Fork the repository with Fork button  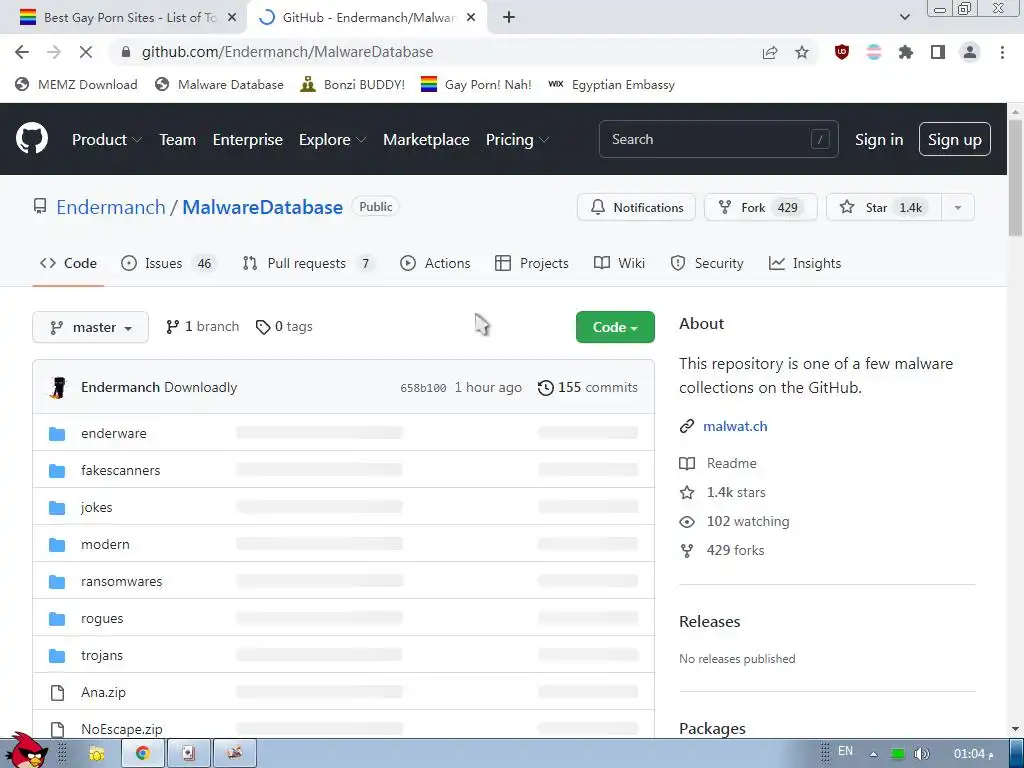click(x=760, y=208)
